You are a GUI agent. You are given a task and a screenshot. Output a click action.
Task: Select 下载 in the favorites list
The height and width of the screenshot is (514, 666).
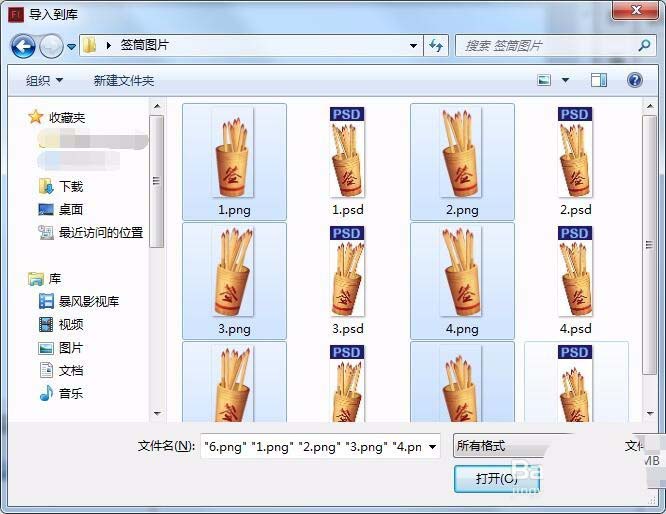[x=60, y=186]
